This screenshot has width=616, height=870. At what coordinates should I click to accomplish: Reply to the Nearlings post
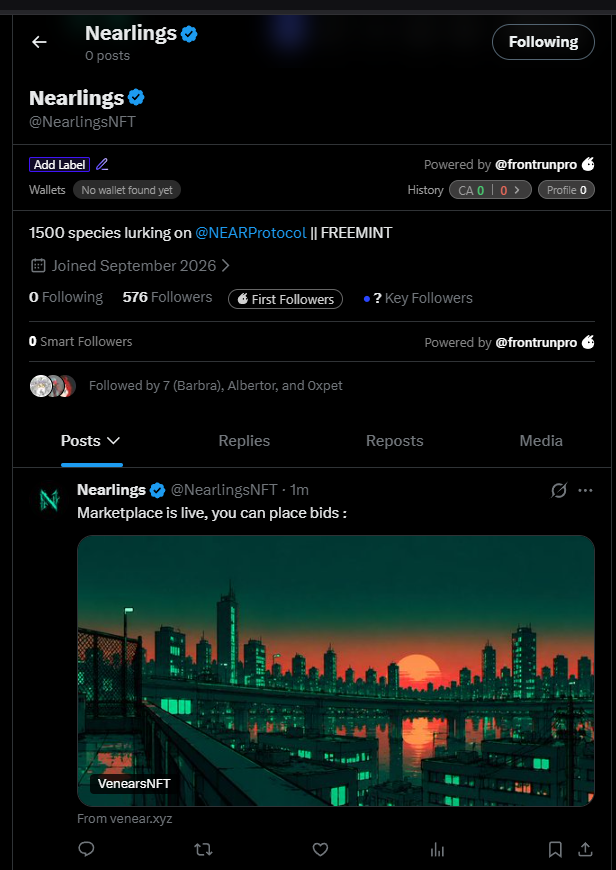point(87,849)
